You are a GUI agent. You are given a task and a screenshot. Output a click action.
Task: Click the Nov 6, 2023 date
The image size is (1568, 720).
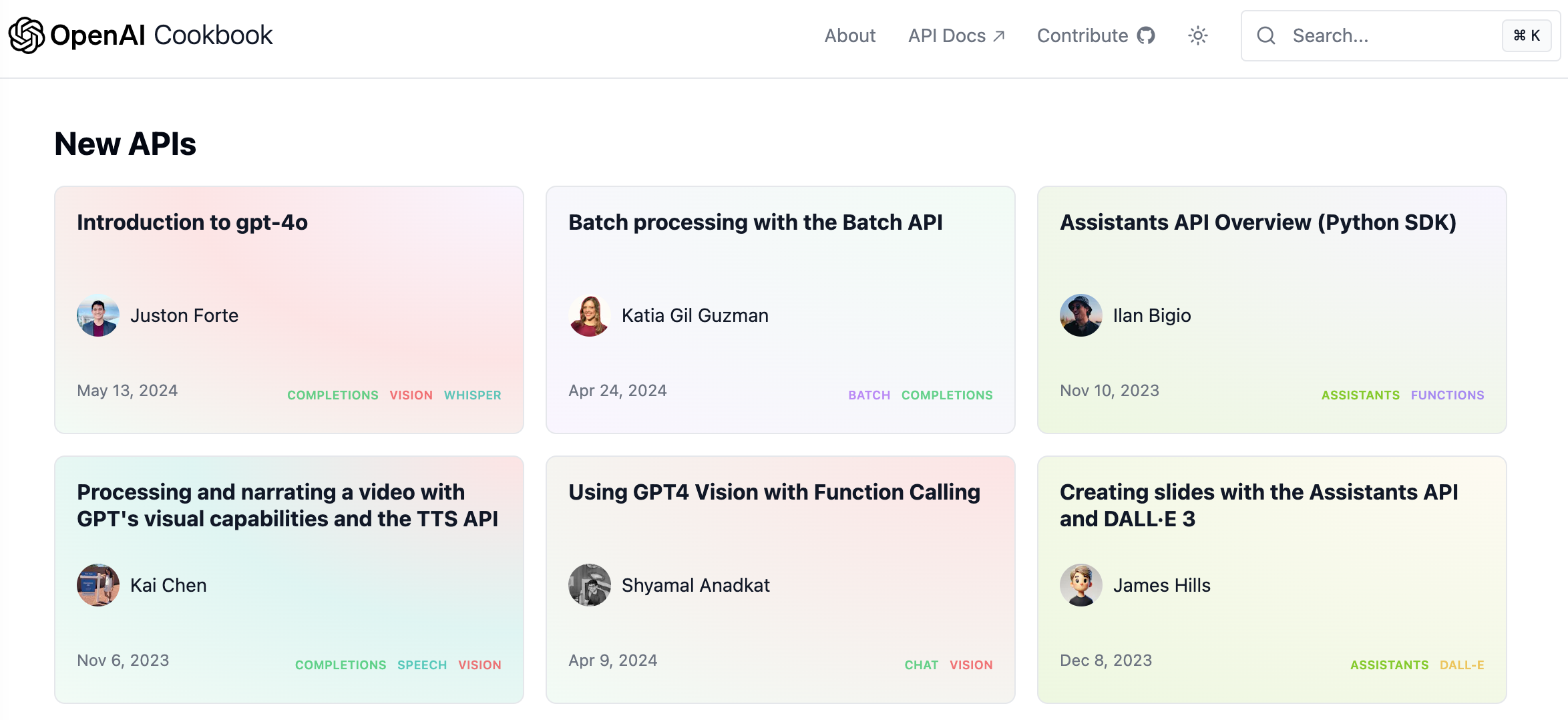(123, 660)
